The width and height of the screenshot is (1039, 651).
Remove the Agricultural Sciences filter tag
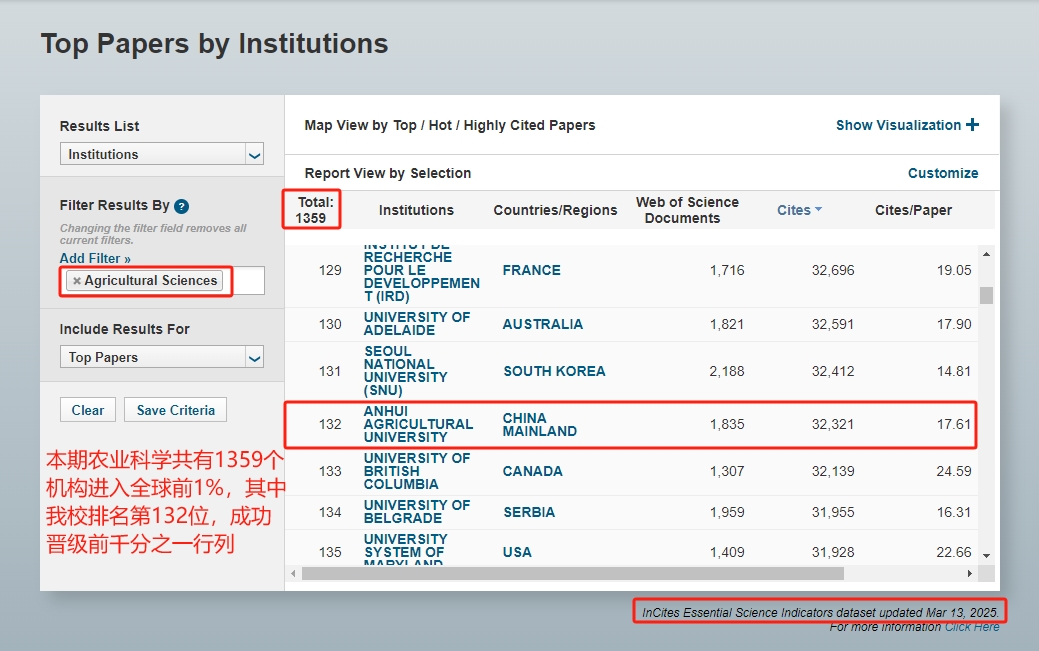(76, 281)
